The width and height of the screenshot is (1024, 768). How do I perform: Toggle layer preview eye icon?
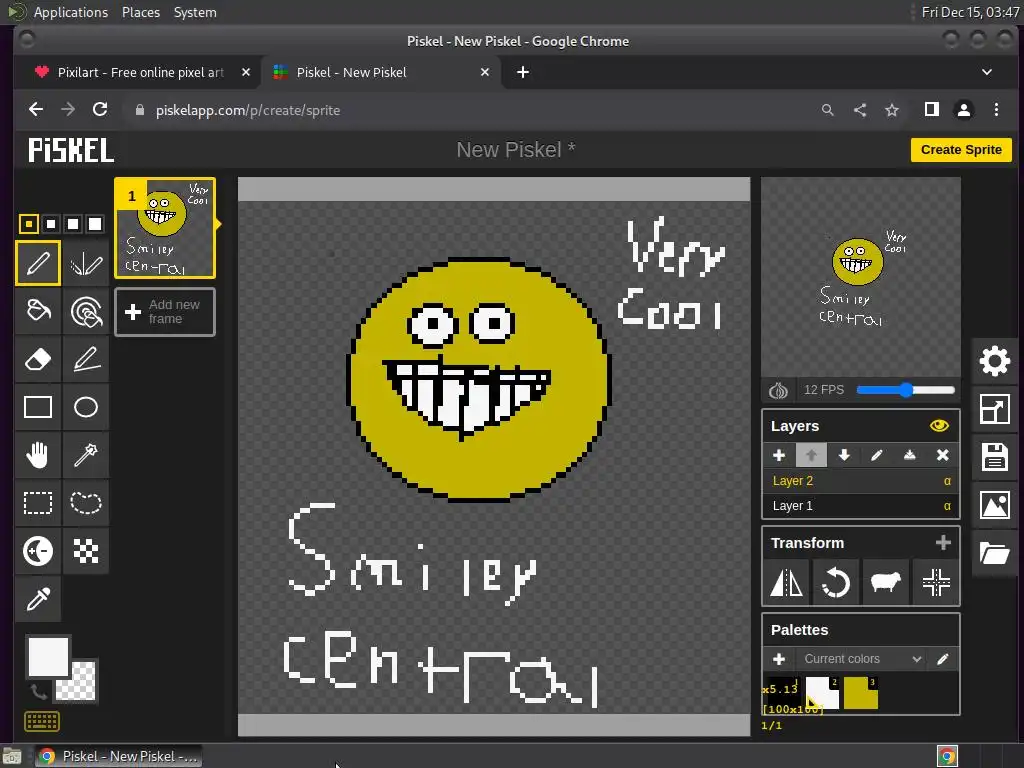pos(939,426)
